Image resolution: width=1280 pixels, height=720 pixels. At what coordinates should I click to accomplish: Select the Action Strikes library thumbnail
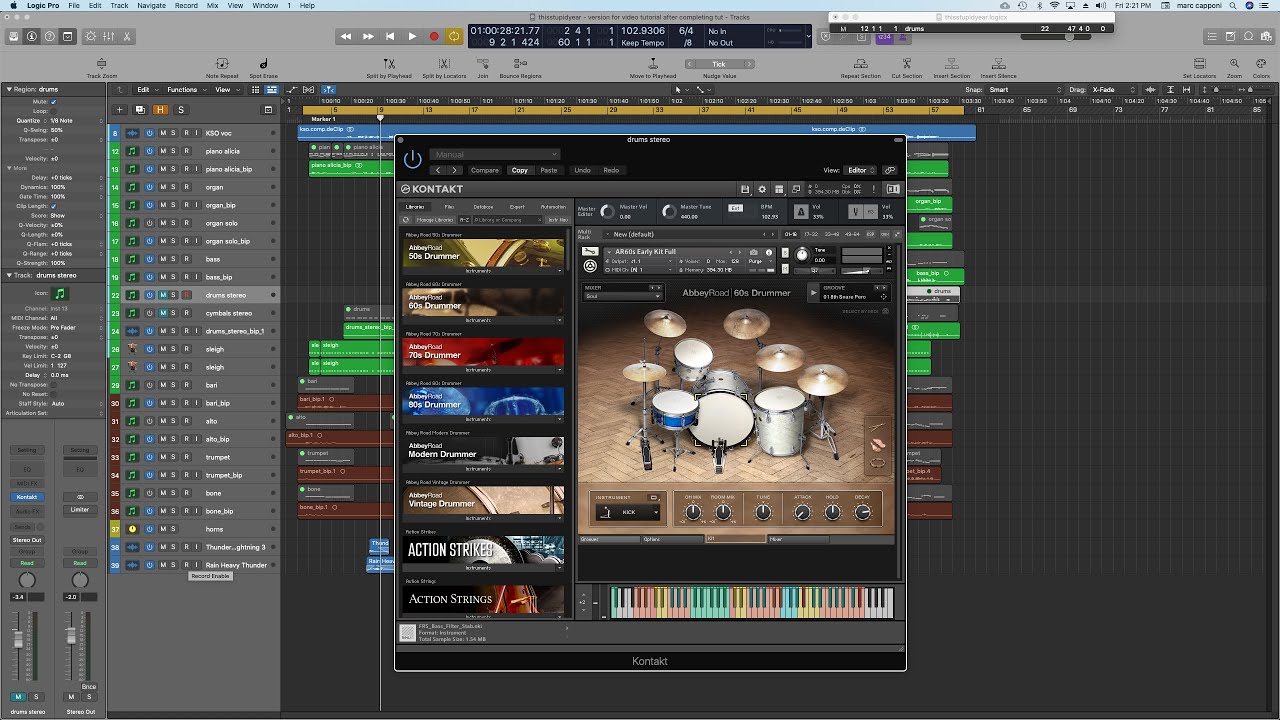pyautogui.click(x=483, y=550)
